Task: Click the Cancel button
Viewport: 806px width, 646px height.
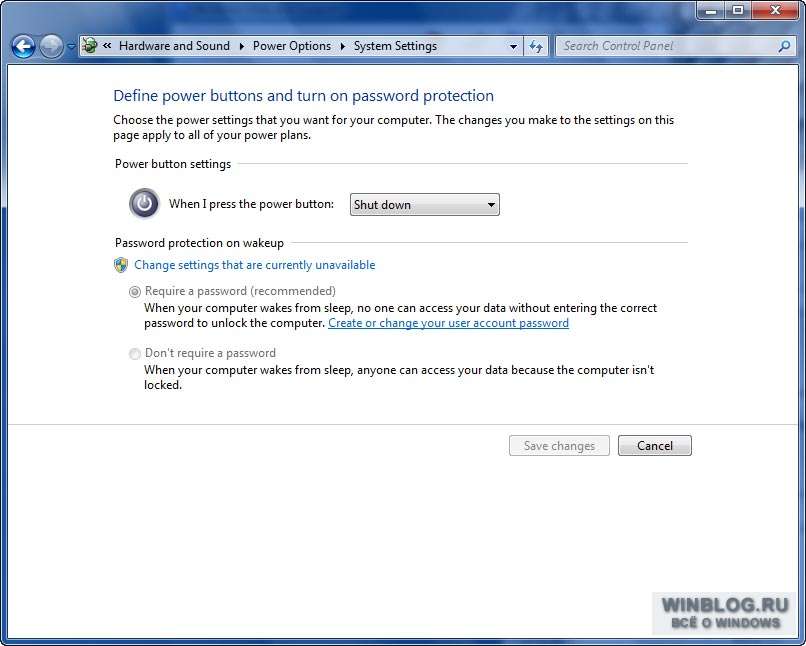Action: click(x=655, y=446)
